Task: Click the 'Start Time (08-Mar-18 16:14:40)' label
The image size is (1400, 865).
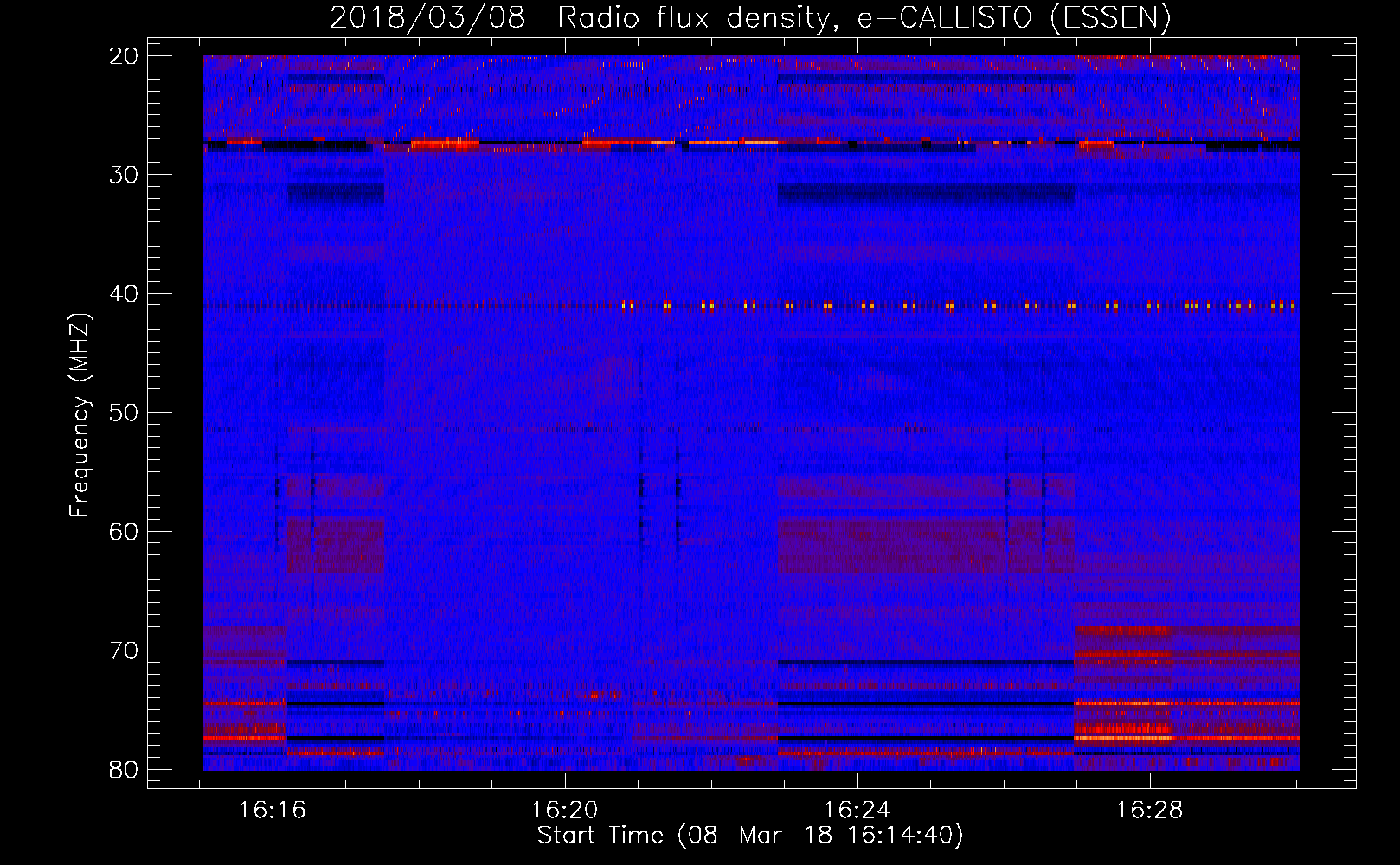Action: [750, 836]
